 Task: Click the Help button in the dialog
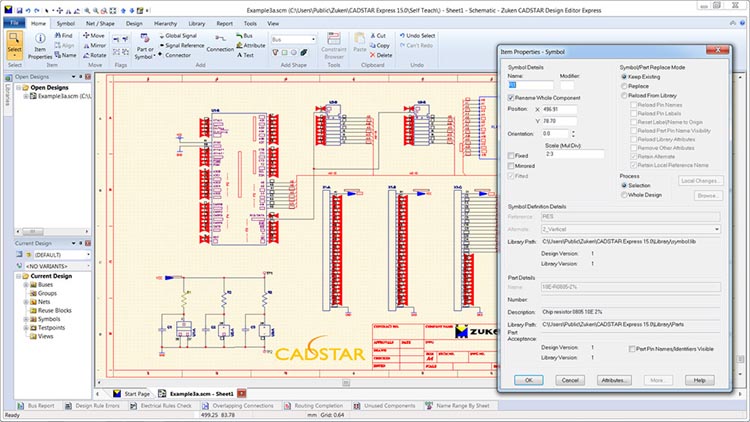coord(699,380)
